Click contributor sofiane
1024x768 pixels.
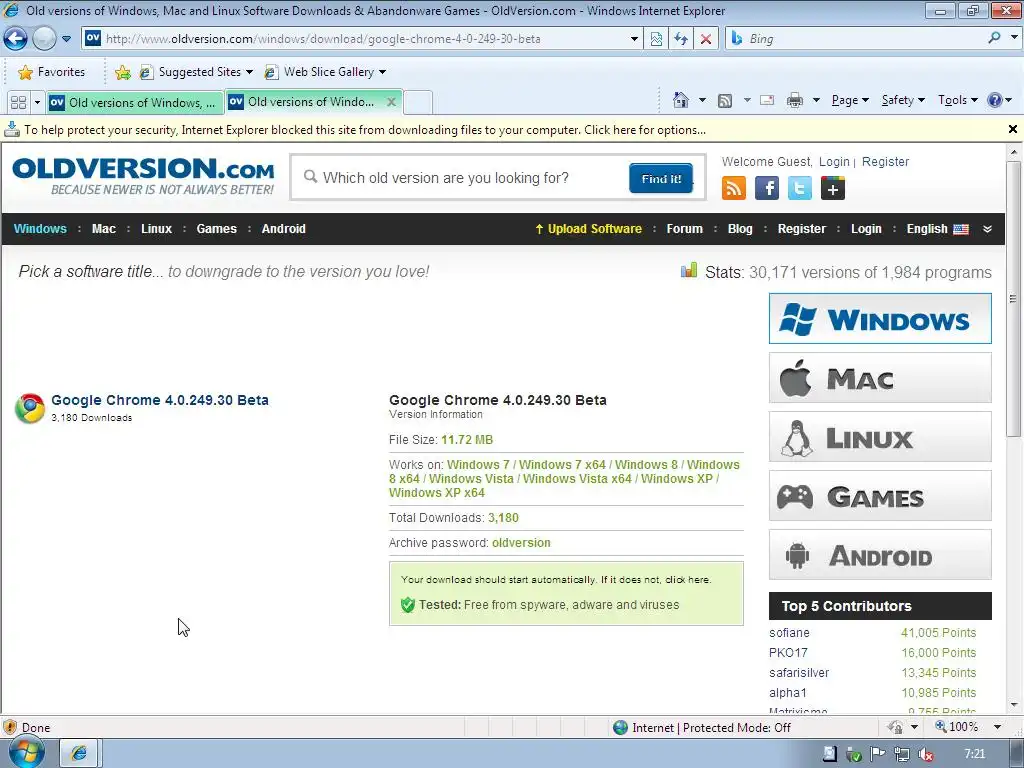click(x=789, y=632)
